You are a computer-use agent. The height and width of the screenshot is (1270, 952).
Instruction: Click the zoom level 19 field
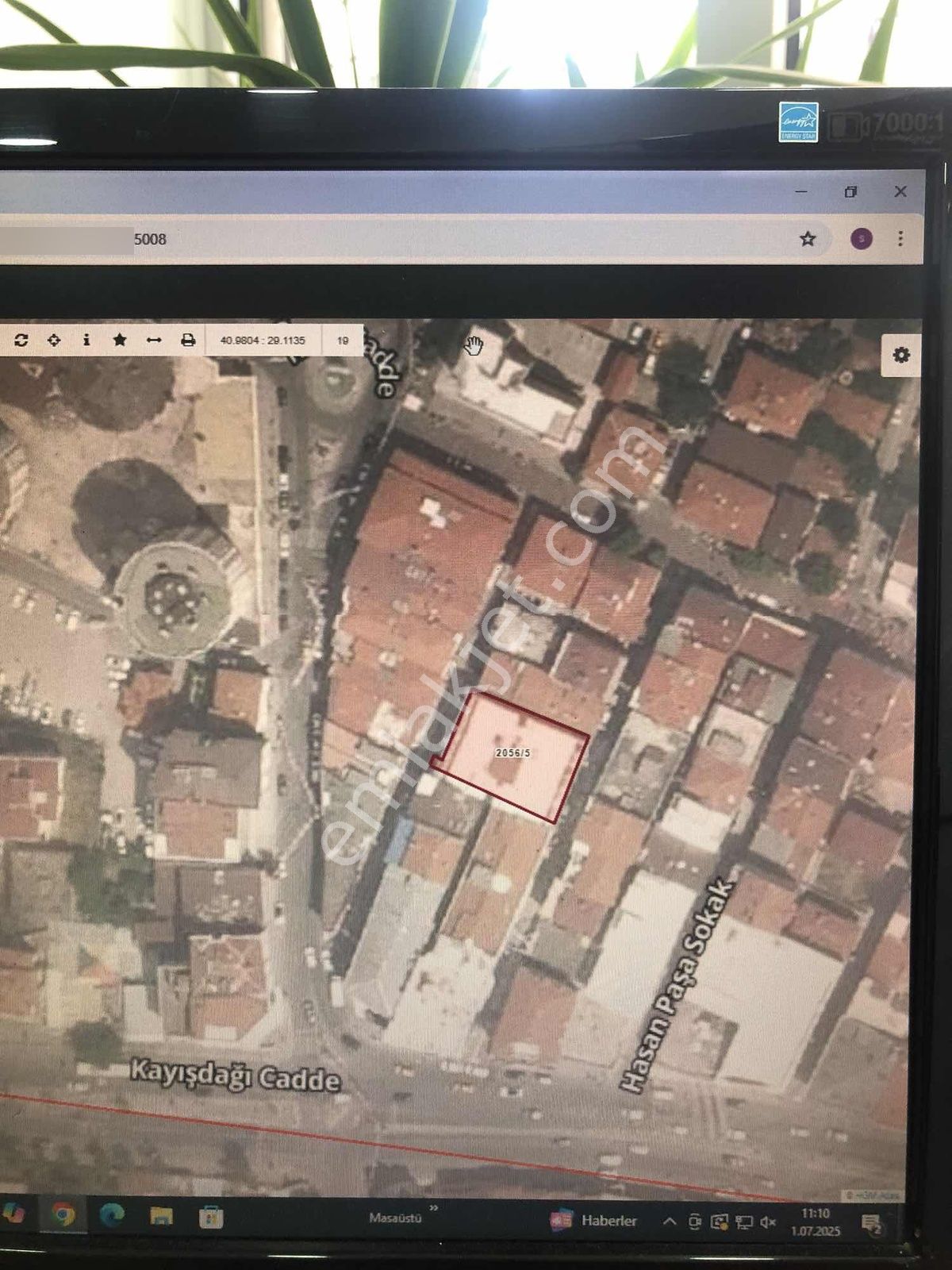(x=343, y=341)
